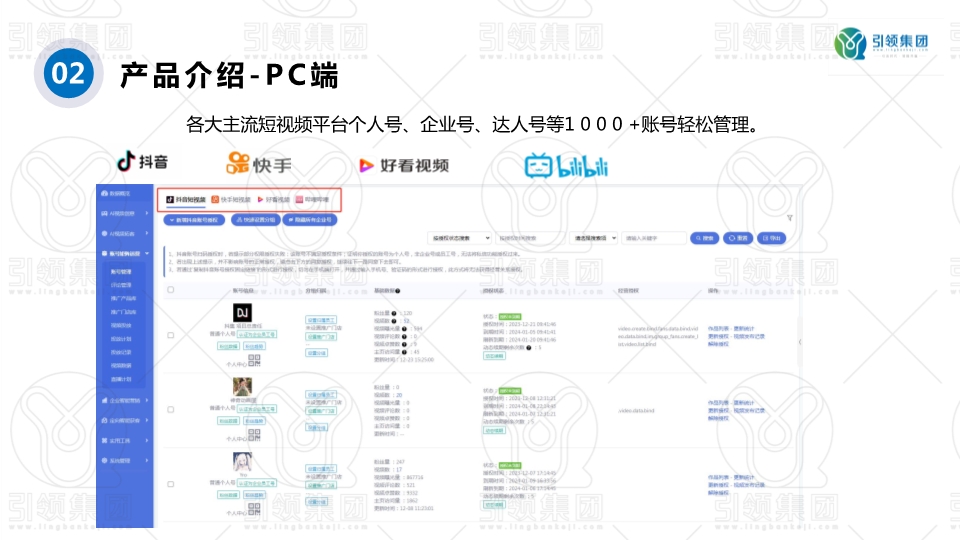The height and width of the screenshot is (540, 960).
Task: Click the 引领集团 company logo
Action: 882,43
